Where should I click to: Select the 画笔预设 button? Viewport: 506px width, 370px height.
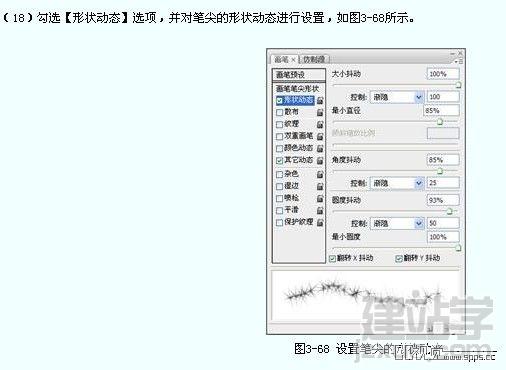[299, 75]
